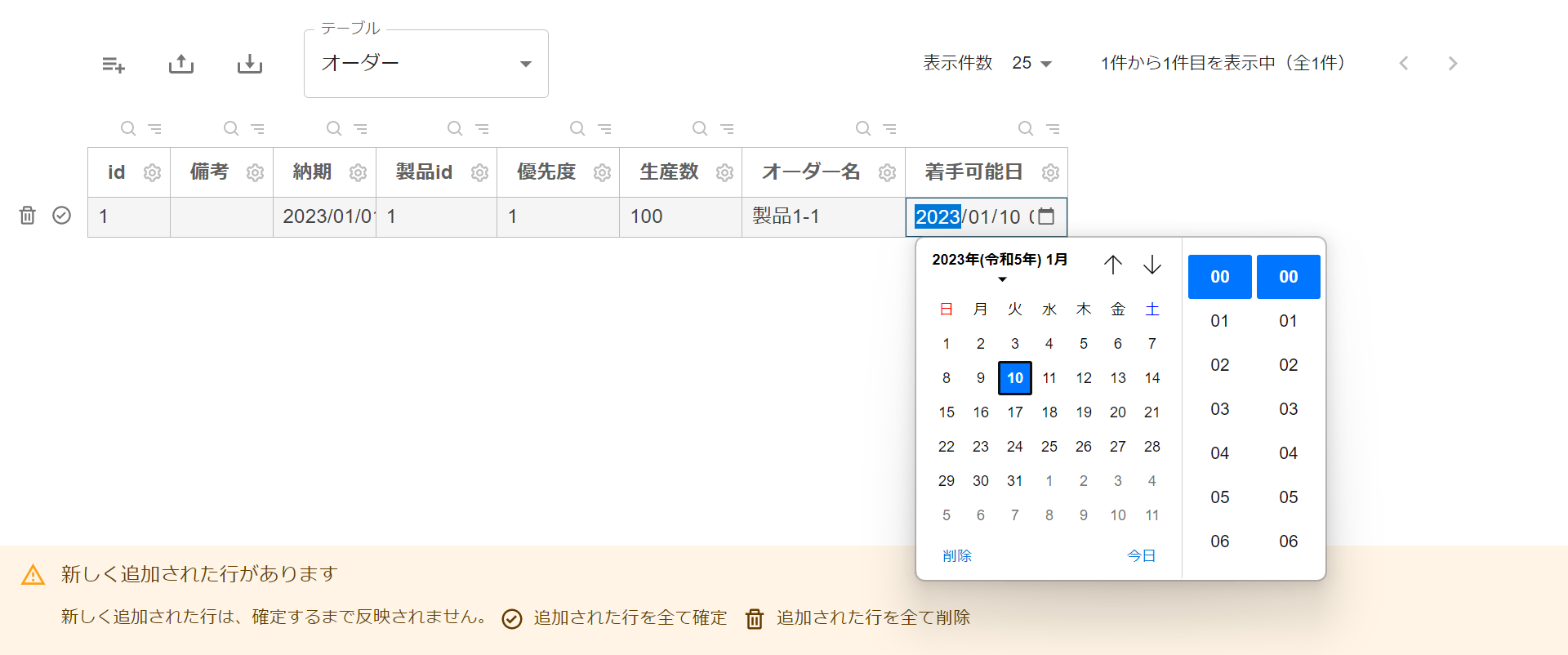Click the 着手可能日 date input field
Screen dimensions: 1568x655
pyautogui.click(x=987, y=217)
